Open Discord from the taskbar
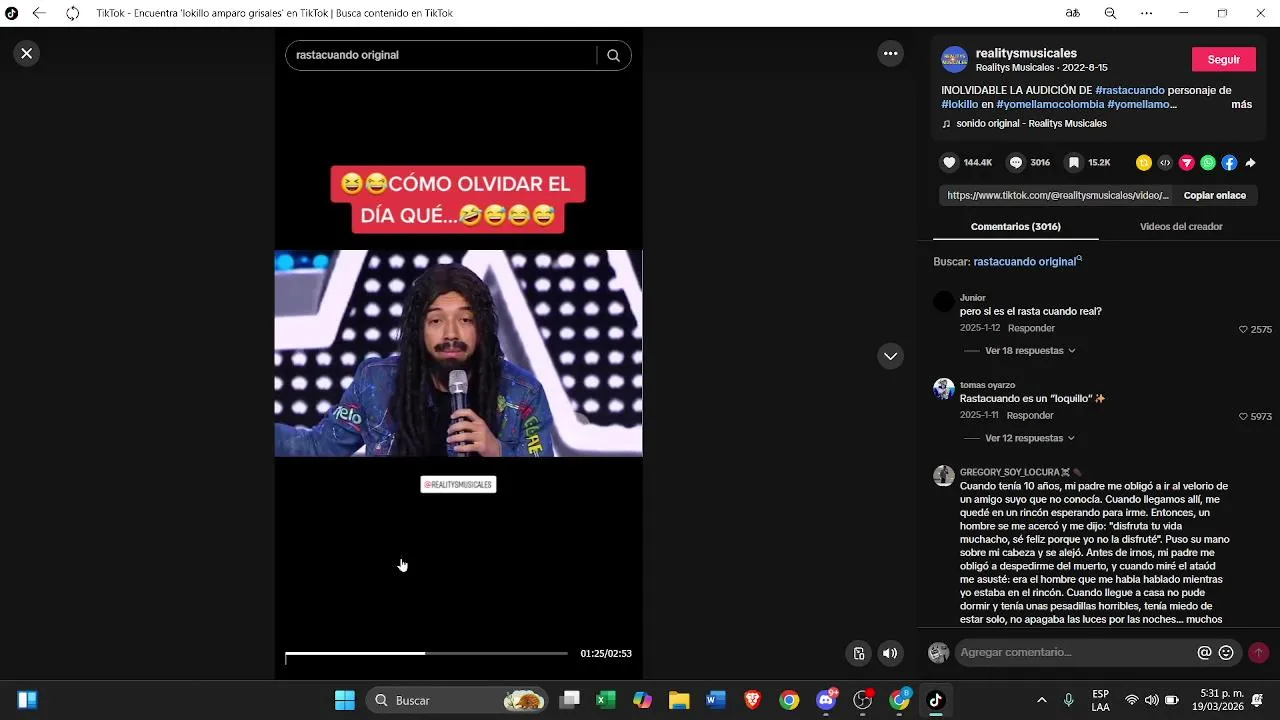This screenshot has width=1280, height=720. tap(826, 700)
